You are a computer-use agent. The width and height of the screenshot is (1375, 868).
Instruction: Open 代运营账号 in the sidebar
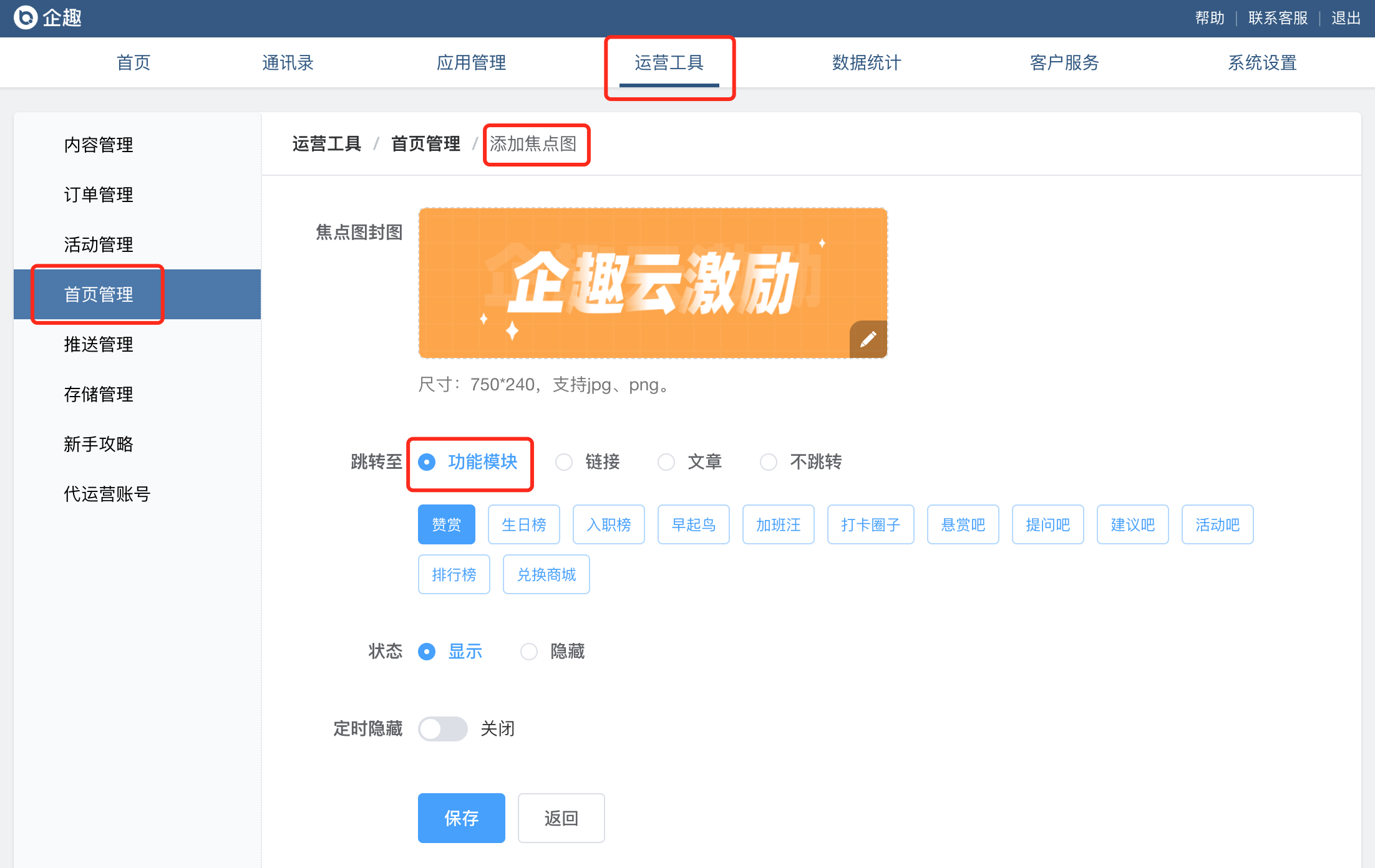pyautogui.click(x=137, y=494)
